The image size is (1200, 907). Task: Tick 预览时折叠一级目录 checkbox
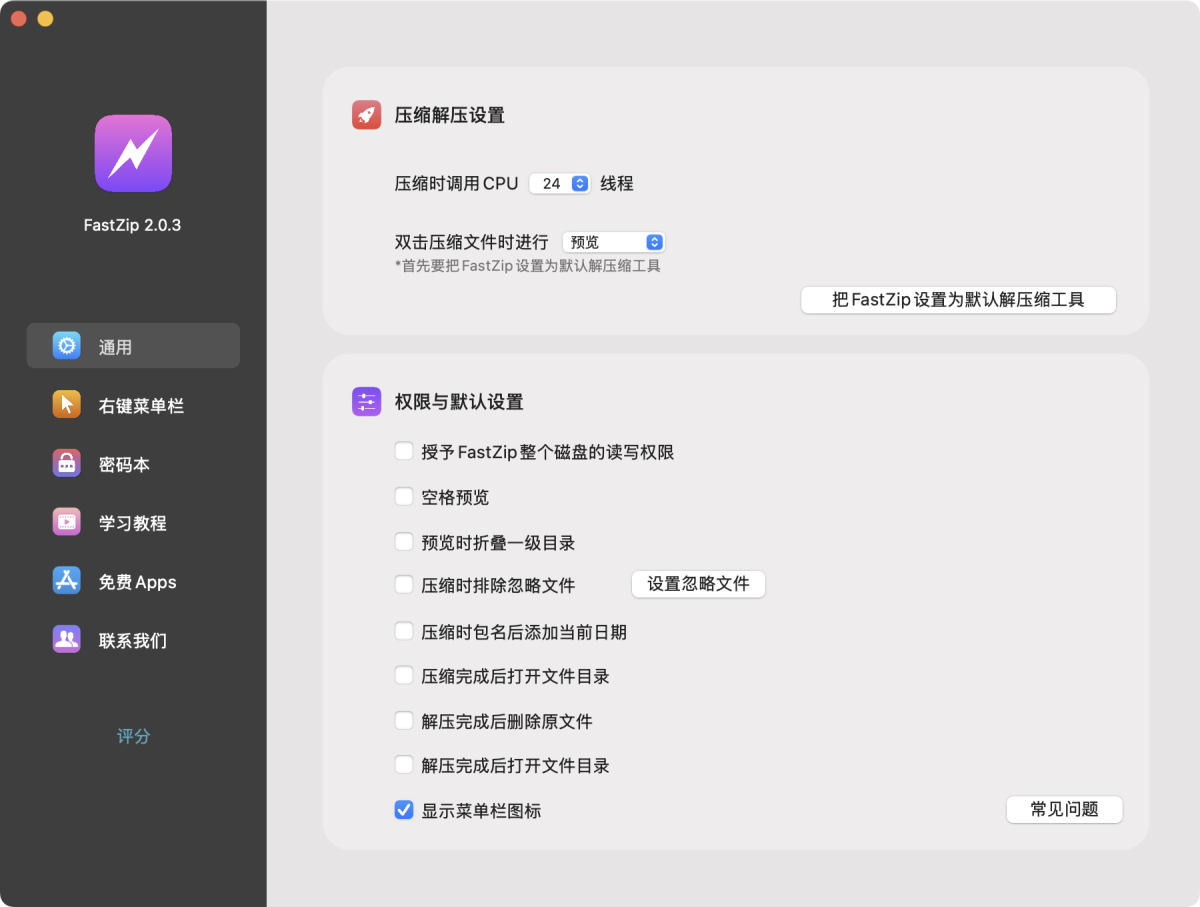tap(404, 542)
